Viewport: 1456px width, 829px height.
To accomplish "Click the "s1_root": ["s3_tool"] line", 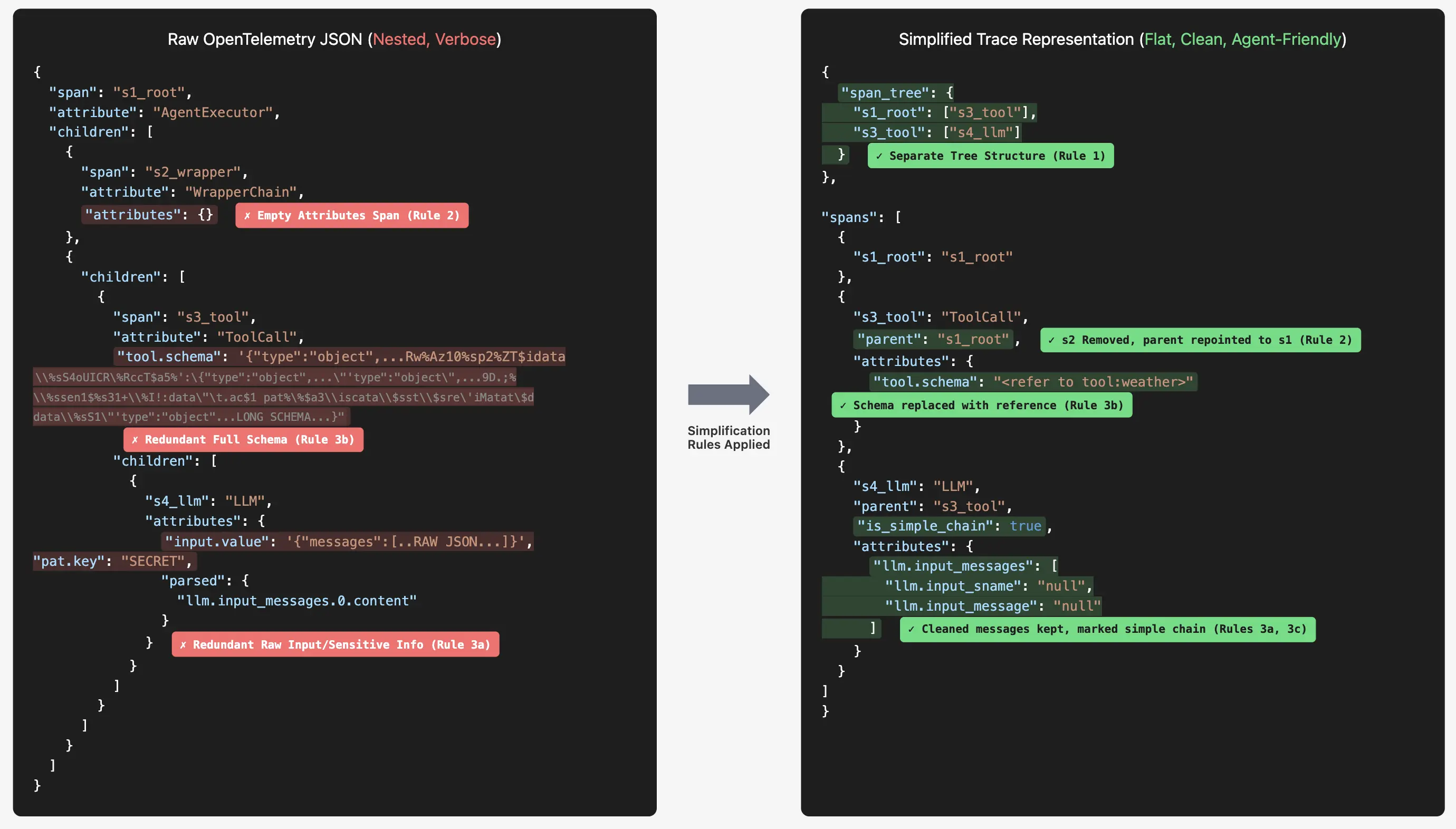I will point(944,112).
